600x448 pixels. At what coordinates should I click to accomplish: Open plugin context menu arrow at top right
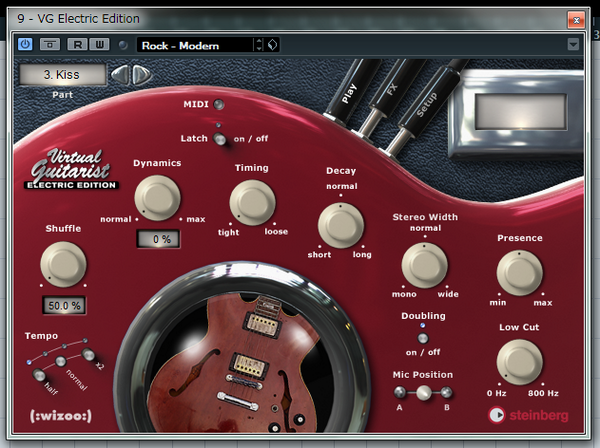pos(573,44)
